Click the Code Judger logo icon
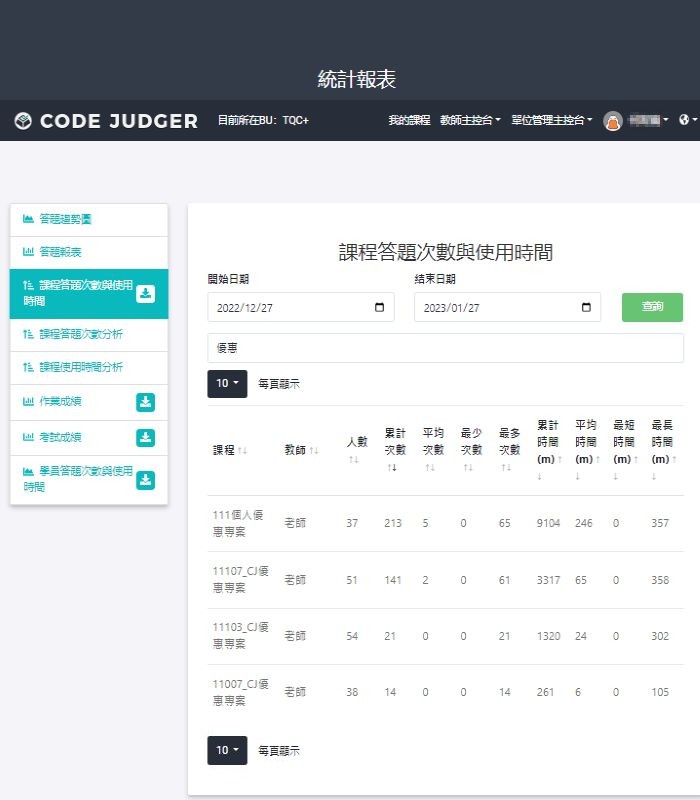The image size is (700, 800). pos(23,121)
